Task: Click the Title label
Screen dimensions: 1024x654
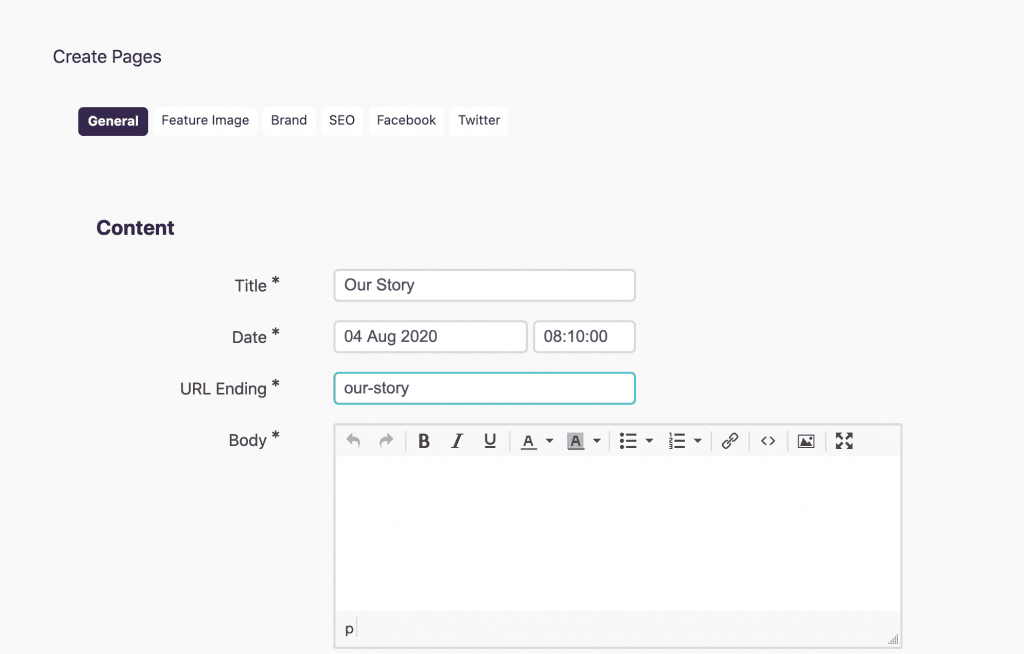Action: coord(251,286)
